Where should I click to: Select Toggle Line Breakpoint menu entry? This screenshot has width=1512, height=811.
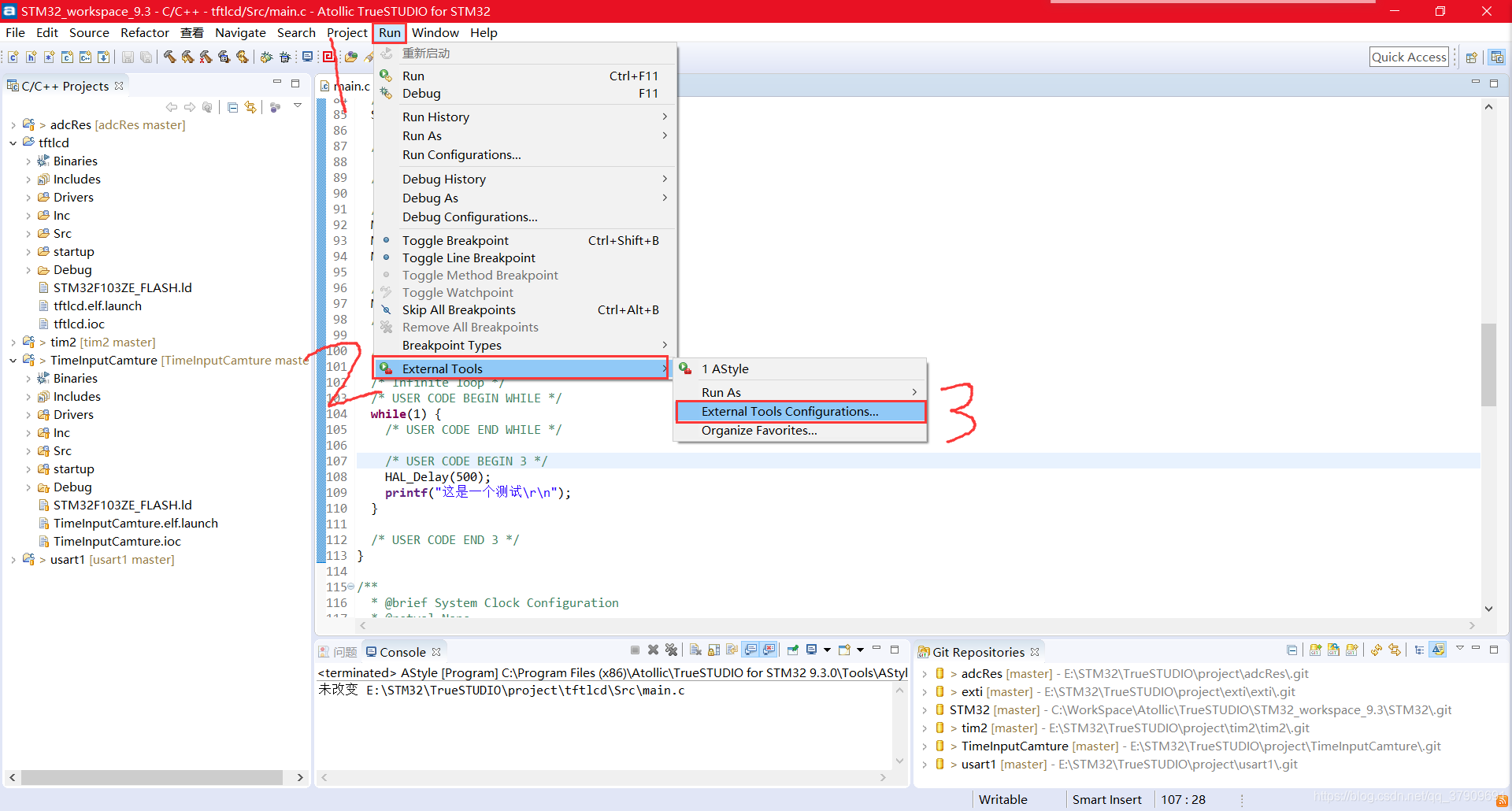[524, 257]
